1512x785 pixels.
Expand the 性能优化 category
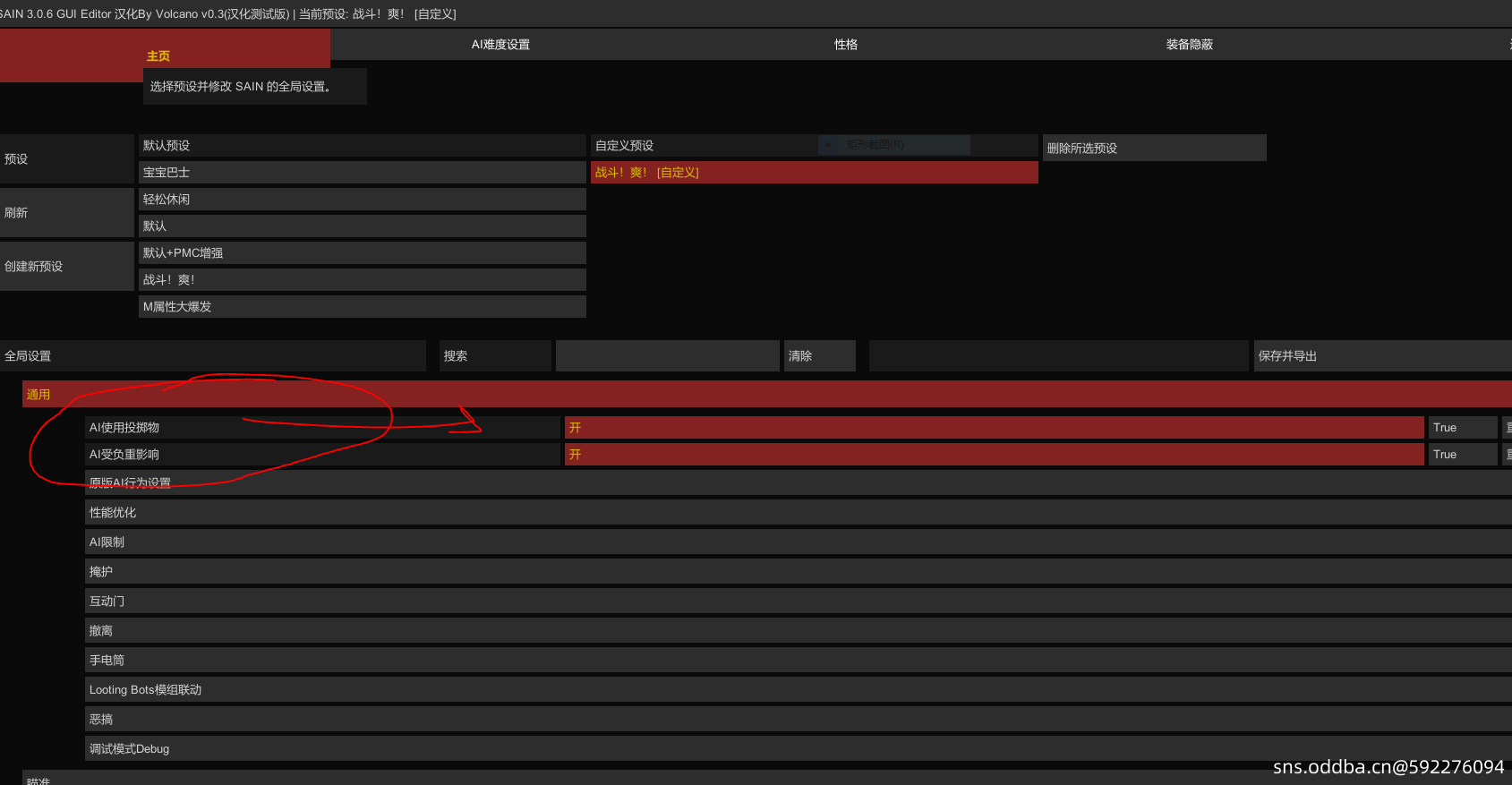click(x=797, y=513)
